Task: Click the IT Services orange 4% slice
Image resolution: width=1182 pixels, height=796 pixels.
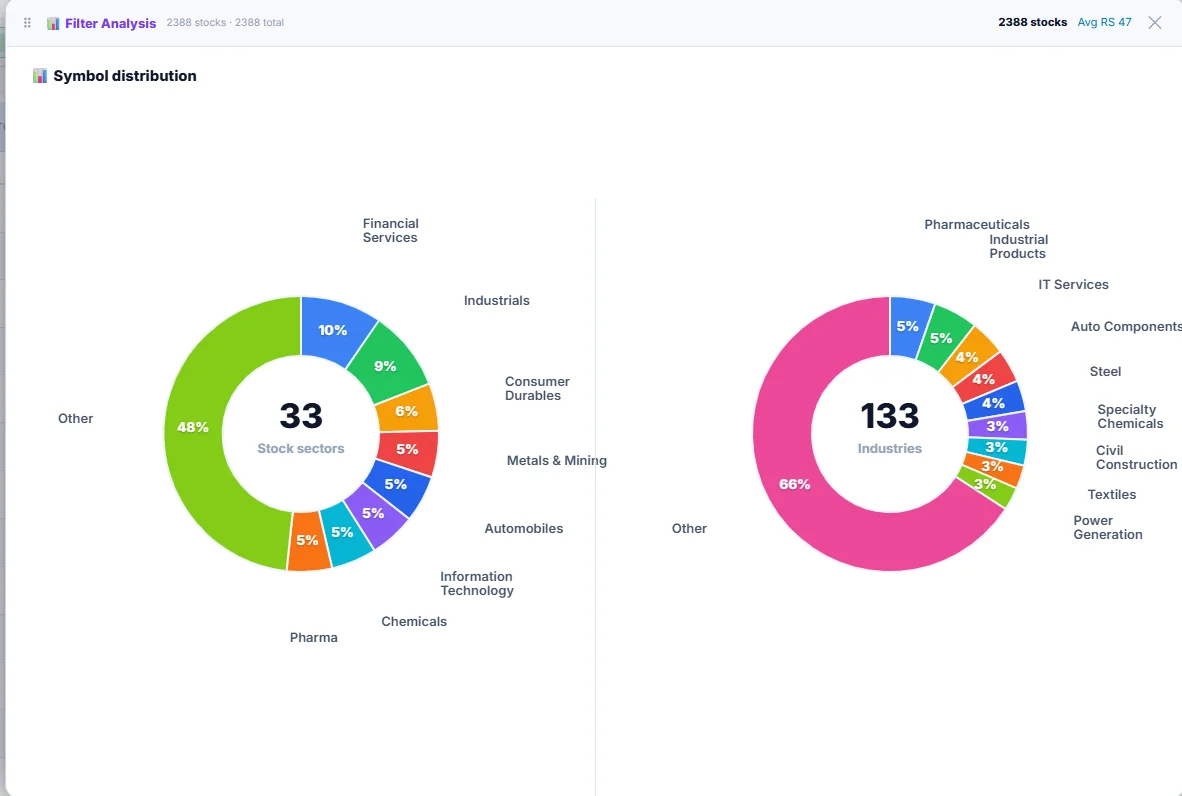Action: 969,357
